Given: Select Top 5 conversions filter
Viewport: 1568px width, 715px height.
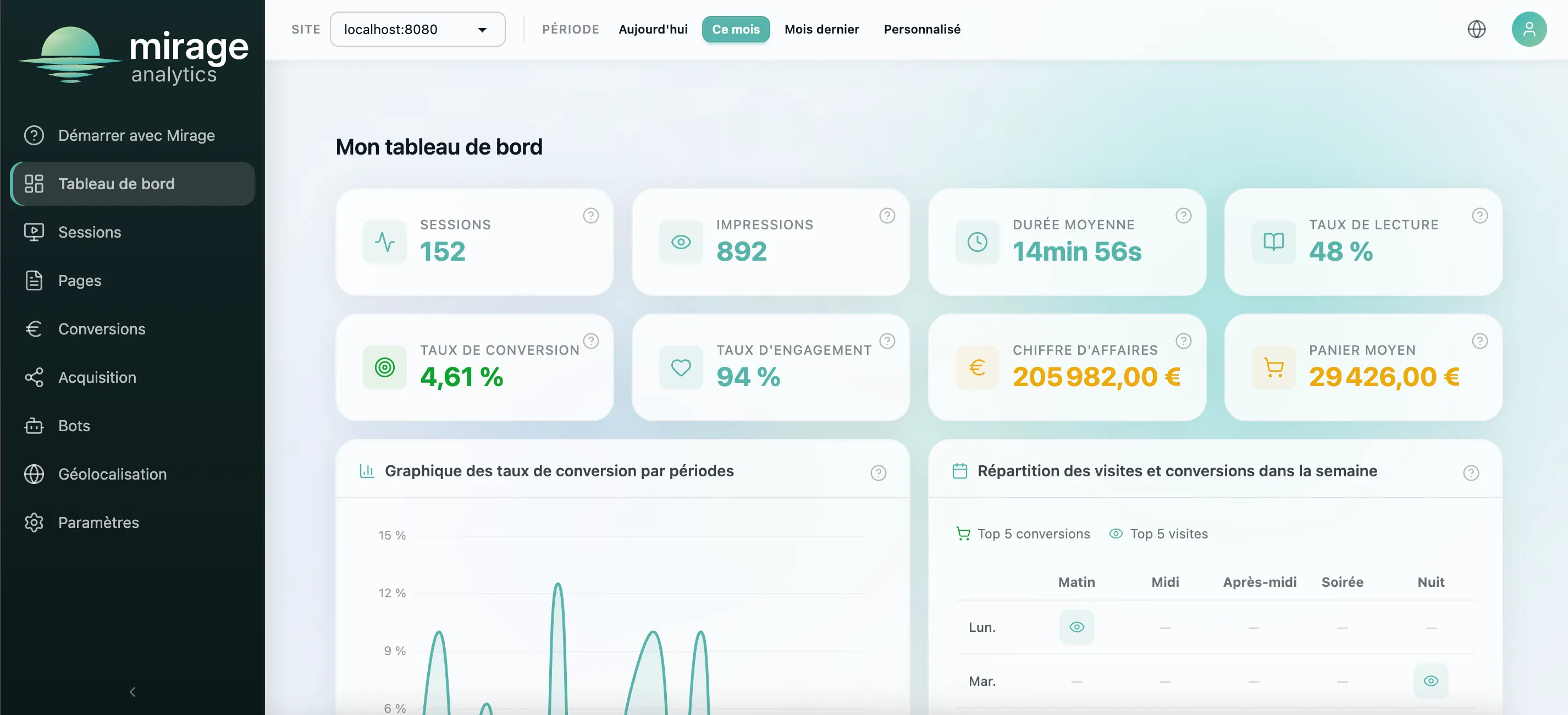Looking at the screenshot, I should click(x=1034, y=533).
